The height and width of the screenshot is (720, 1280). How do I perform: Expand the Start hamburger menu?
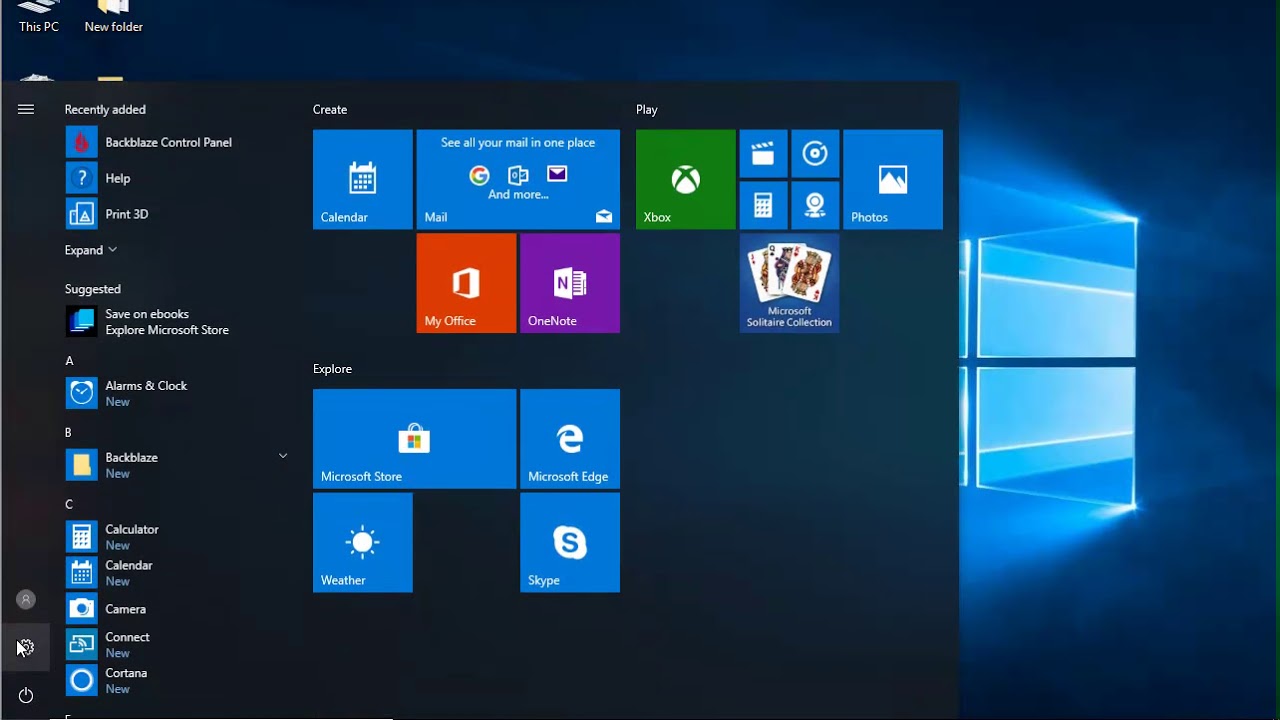point(26,109)
